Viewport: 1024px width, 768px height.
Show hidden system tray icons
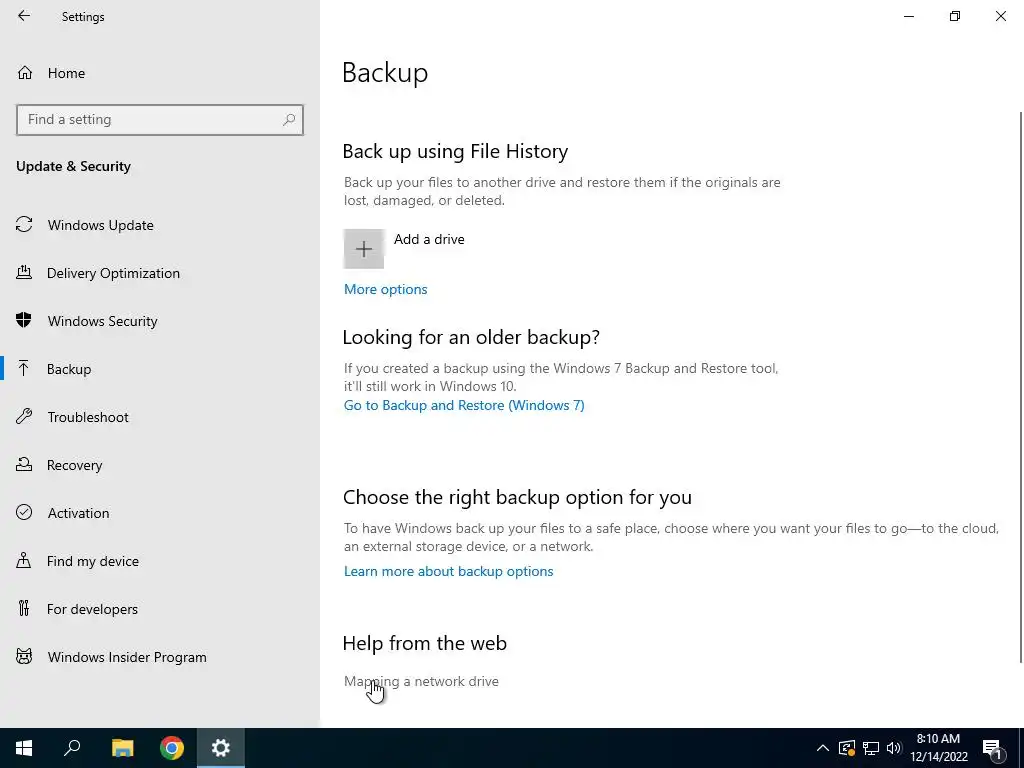pyautogui.click(x=823, y=748)
